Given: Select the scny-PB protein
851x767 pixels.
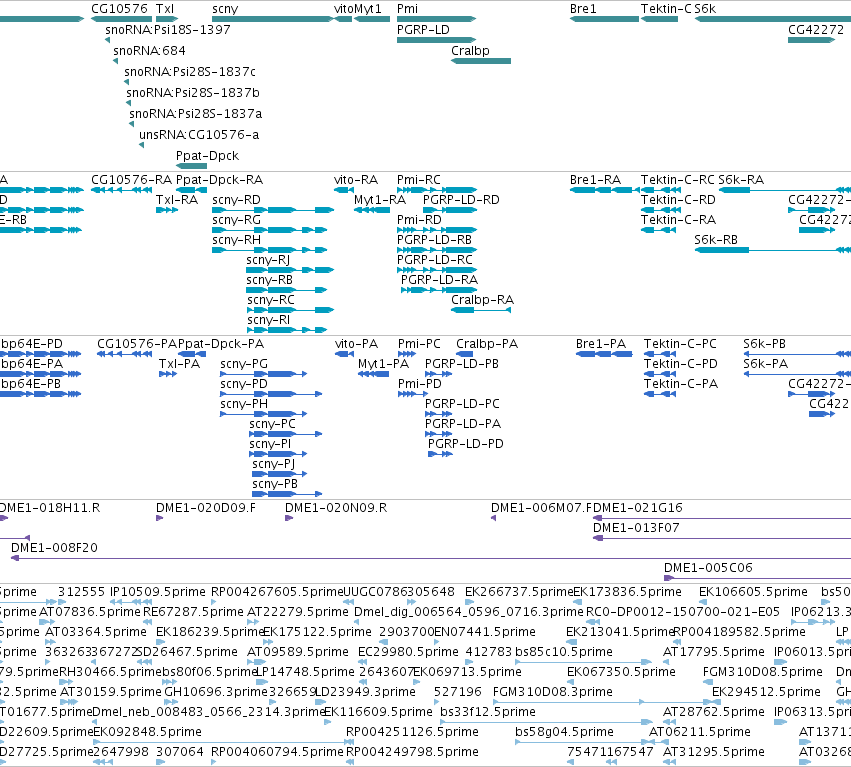Looking at the screenshot, I should [x=287, y=494].
